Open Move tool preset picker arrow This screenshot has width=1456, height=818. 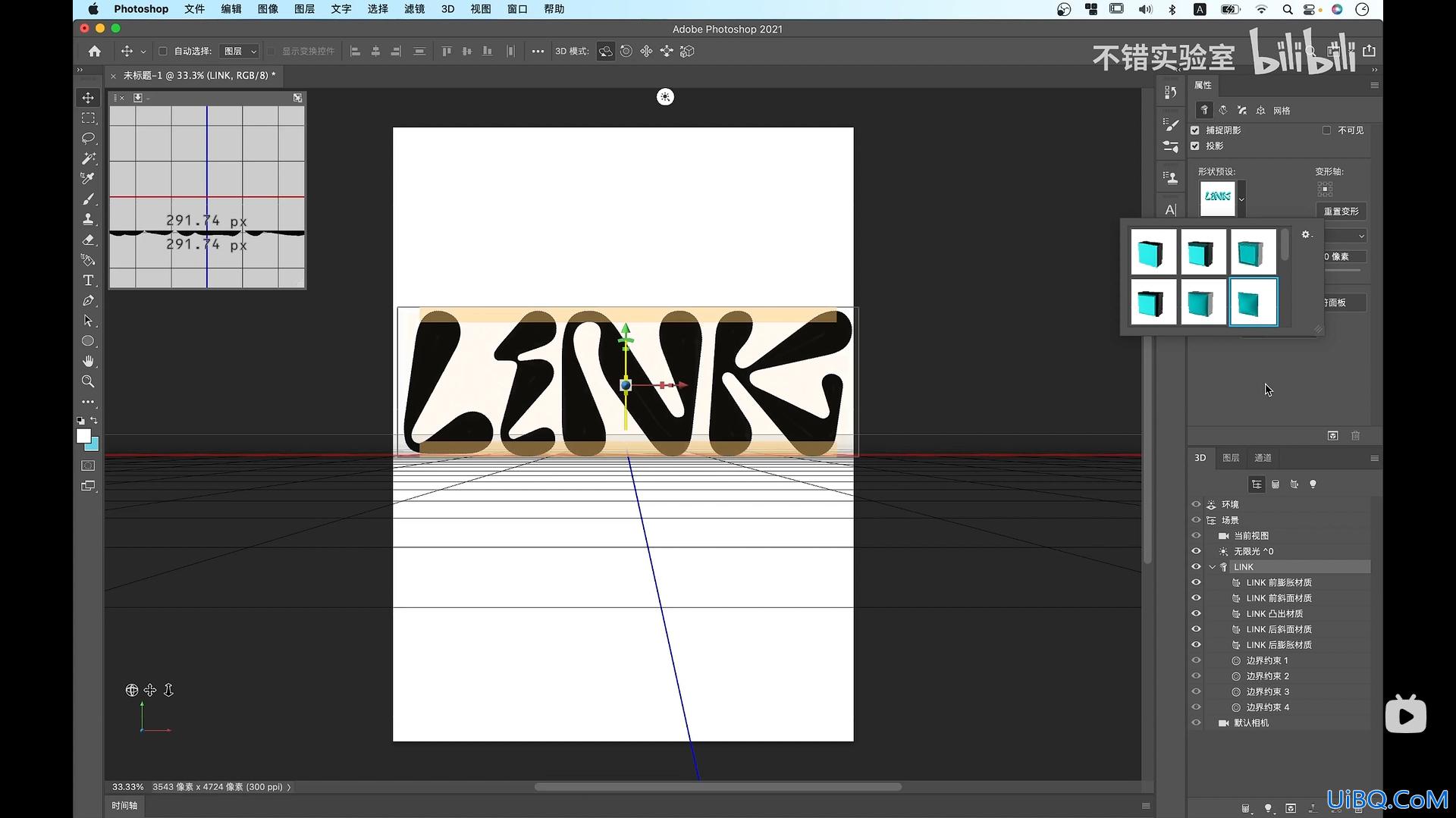click(143, 52)
